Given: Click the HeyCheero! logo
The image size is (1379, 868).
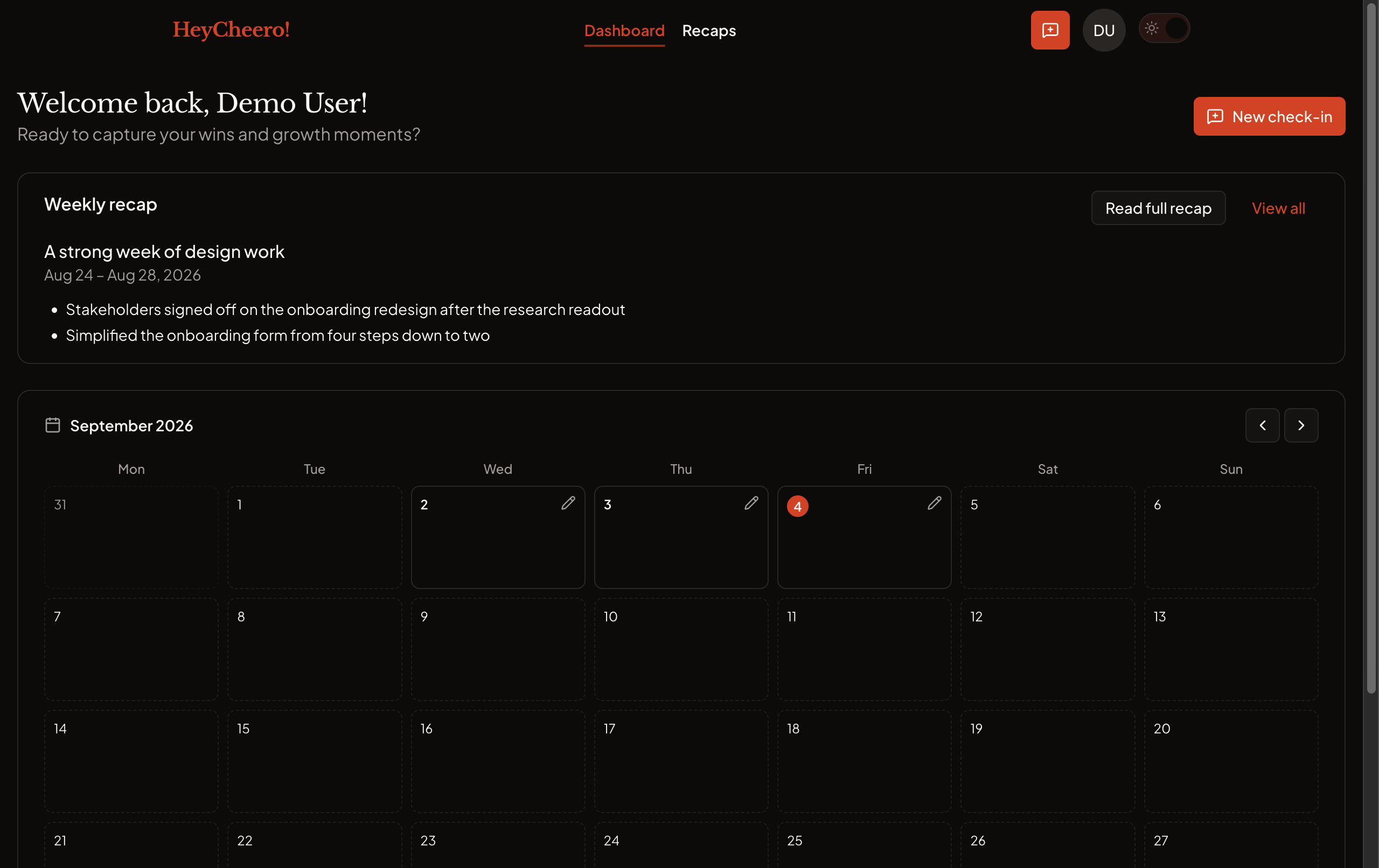Looking at the screenshot, I should pos(231,30).
